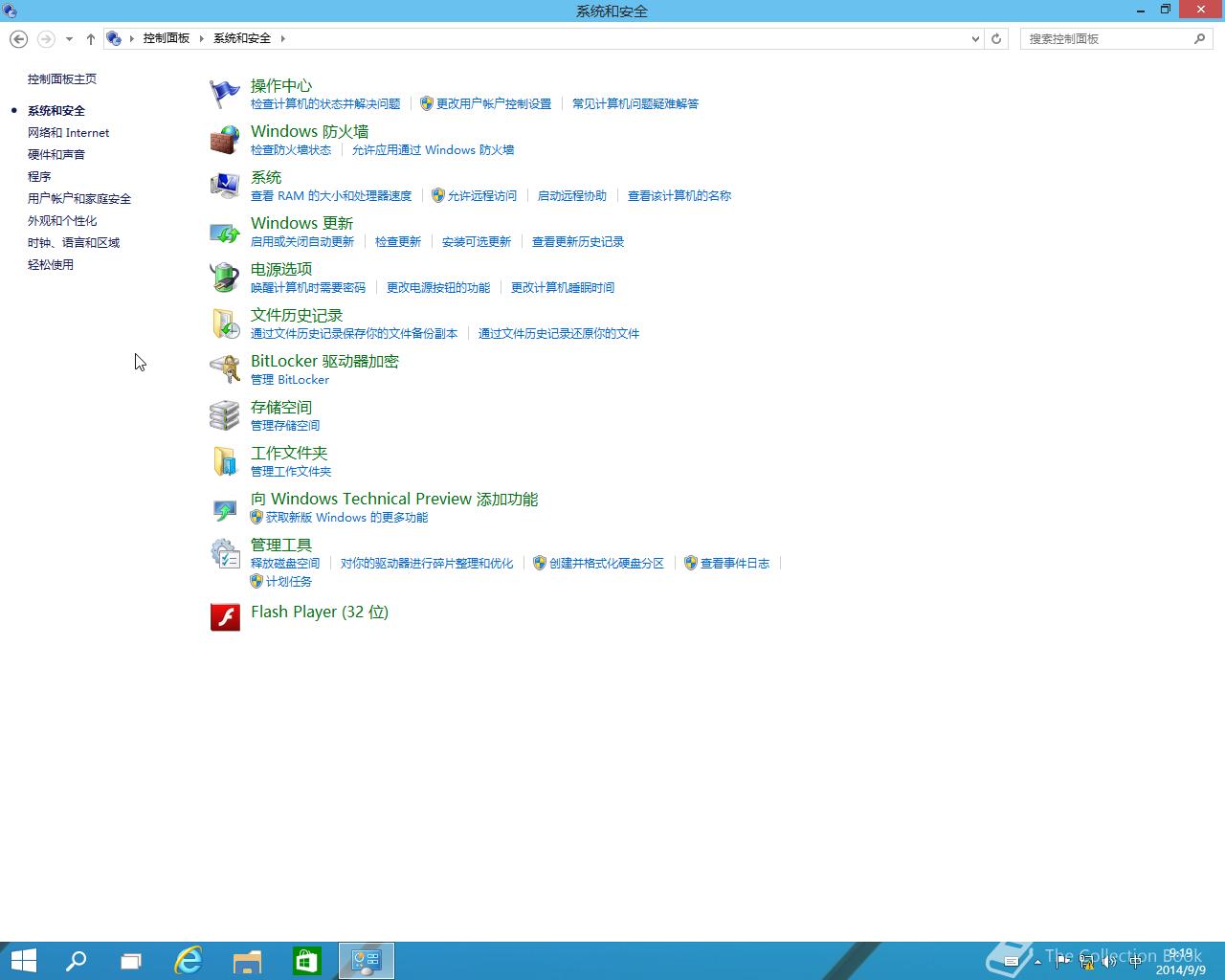Image resolution: width=1225 pixels, height=980 pixels.
Task: Click 释放磁盘空间 link
Action: pyautogui.click(x=285, y=563)
